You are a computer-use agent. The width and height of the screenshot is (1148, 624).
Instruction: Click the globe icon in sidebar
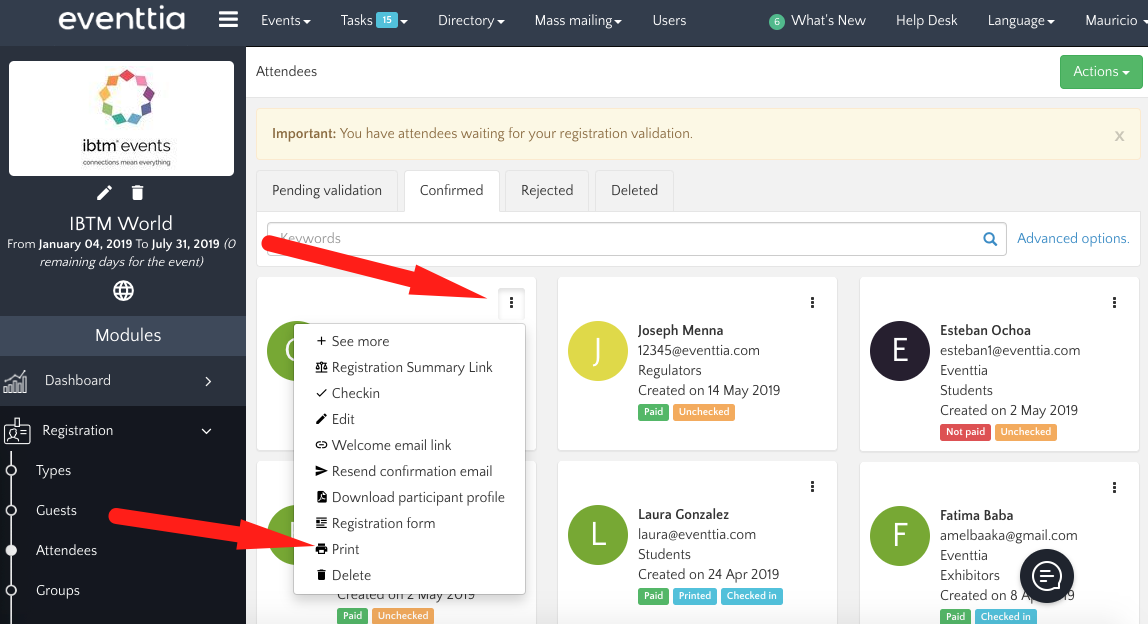pyautogui.click(x=123, y=291)
